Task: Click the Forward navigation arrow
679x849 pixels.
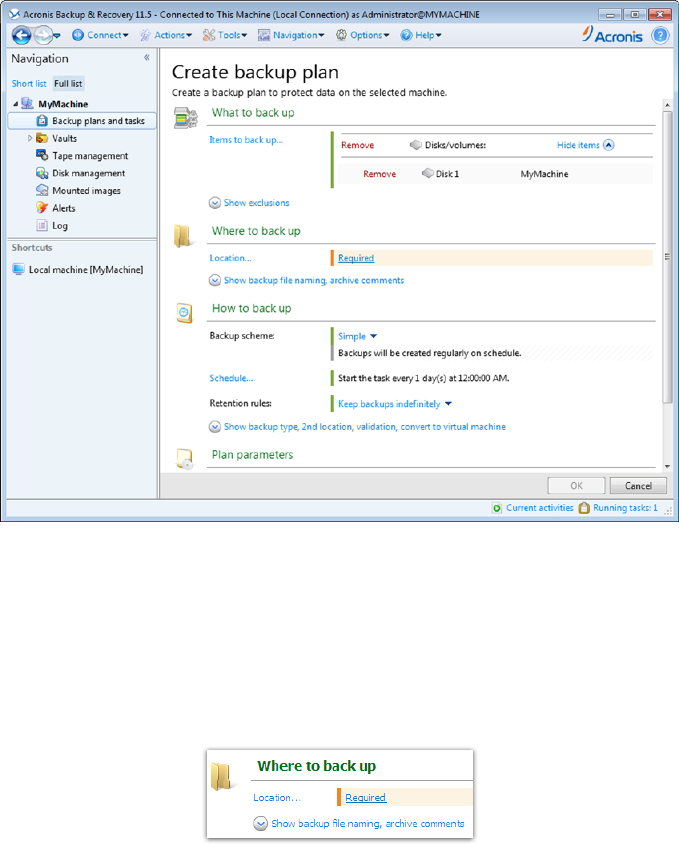Action: coord(43,36)
